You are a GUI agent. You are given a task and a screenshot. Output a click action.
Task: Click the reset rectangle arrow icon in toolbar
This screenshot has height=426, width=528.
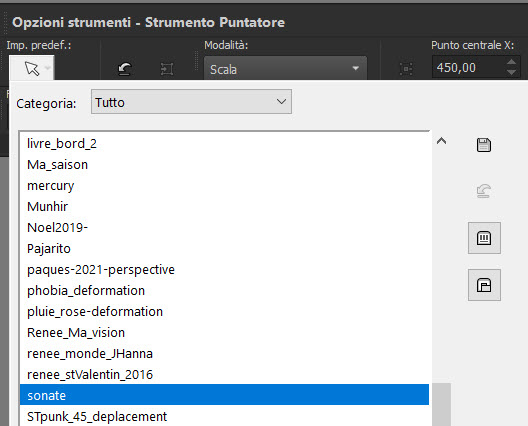tap(125, 69)
